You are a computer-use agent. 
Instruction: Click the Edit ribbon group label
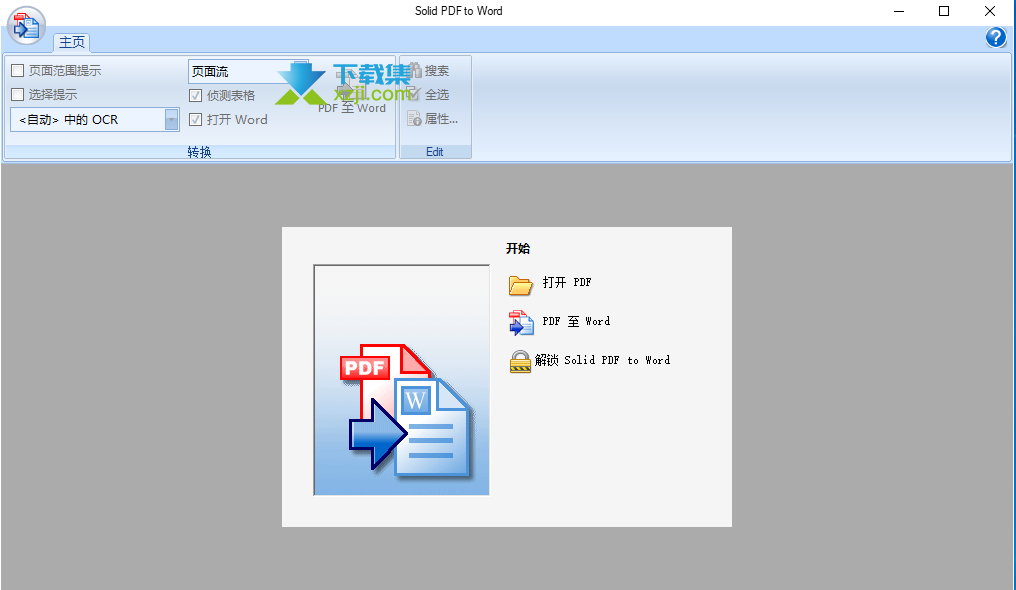tap(435, 152)
